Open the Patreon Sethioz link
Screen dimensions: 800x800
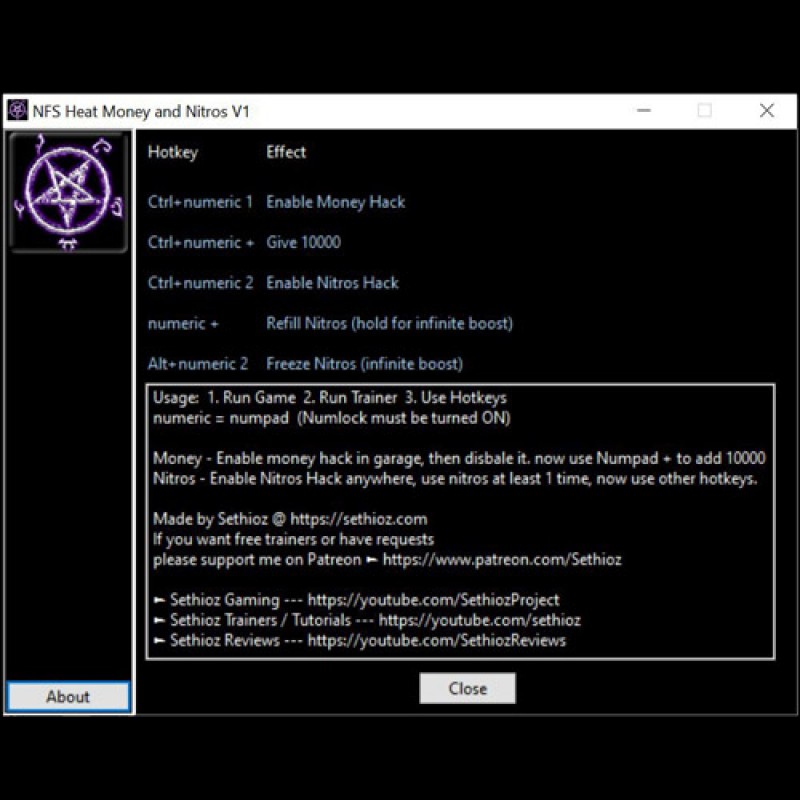502,560
